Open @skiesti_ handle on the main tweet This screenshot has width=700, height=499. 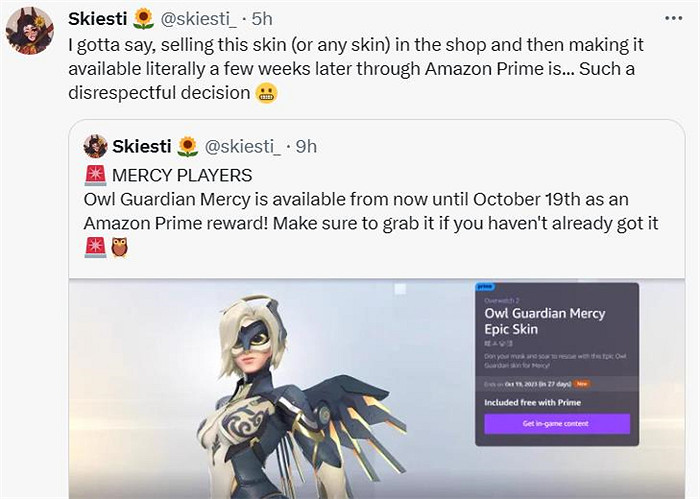tap(198, 19)
